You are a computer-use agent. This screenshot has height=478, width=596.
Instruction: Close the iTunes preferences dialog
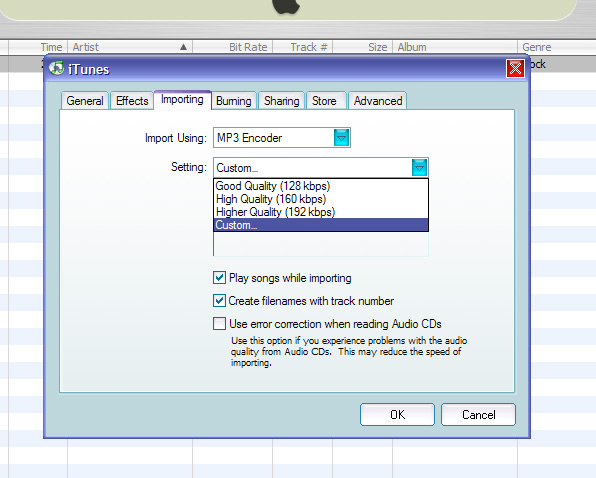pyautogui.click(x=515, y=68)
